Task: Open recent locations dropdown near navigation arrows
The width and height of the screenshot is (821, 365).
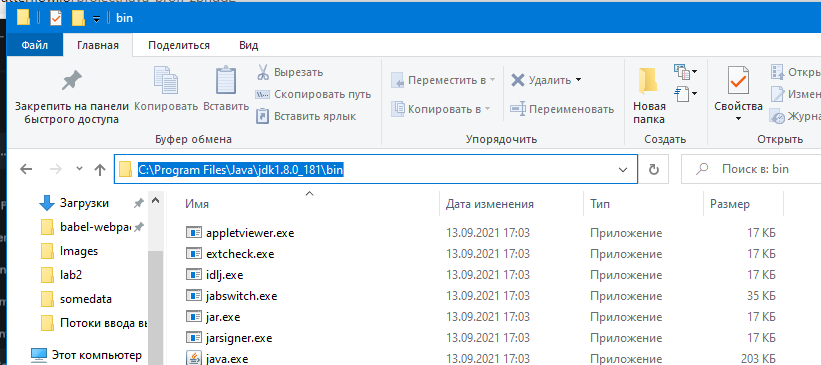Action: pyautogui.click(x=79, y=169)
